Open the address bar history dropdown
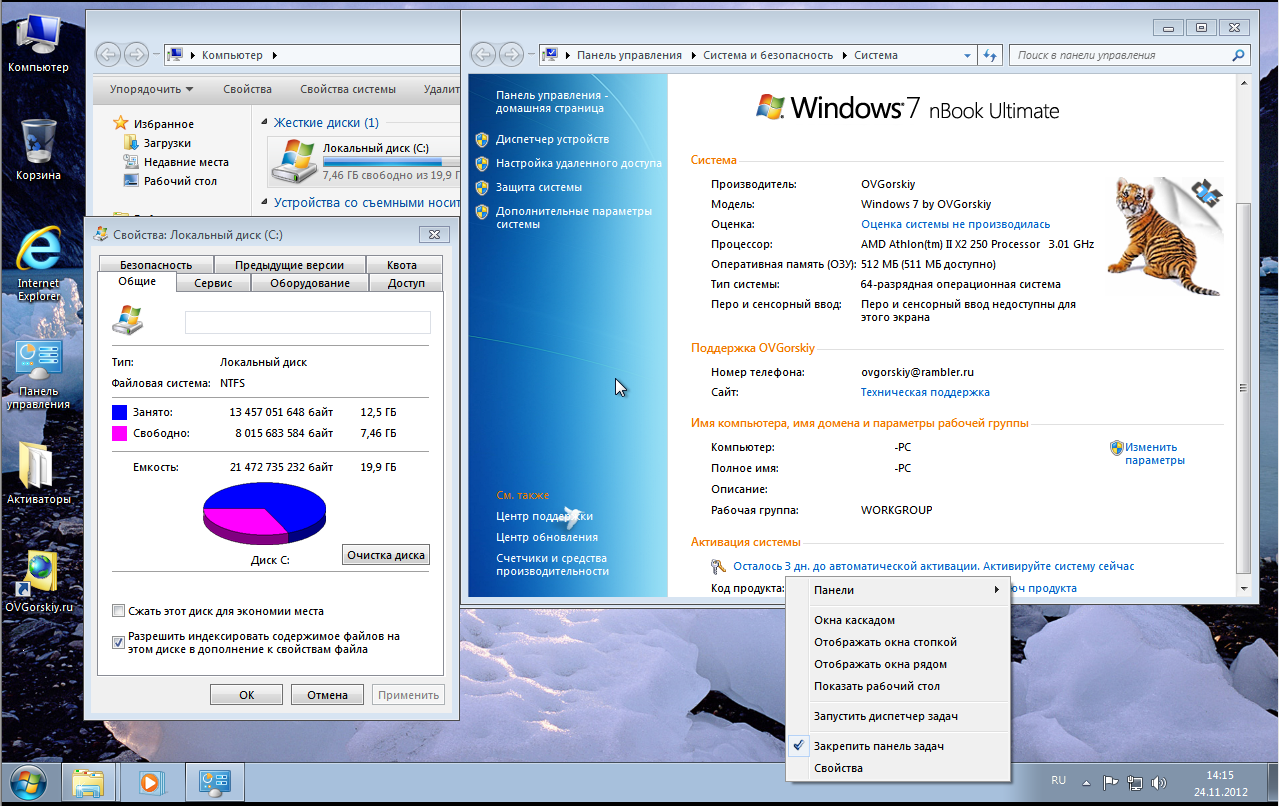 coord(967,56)
